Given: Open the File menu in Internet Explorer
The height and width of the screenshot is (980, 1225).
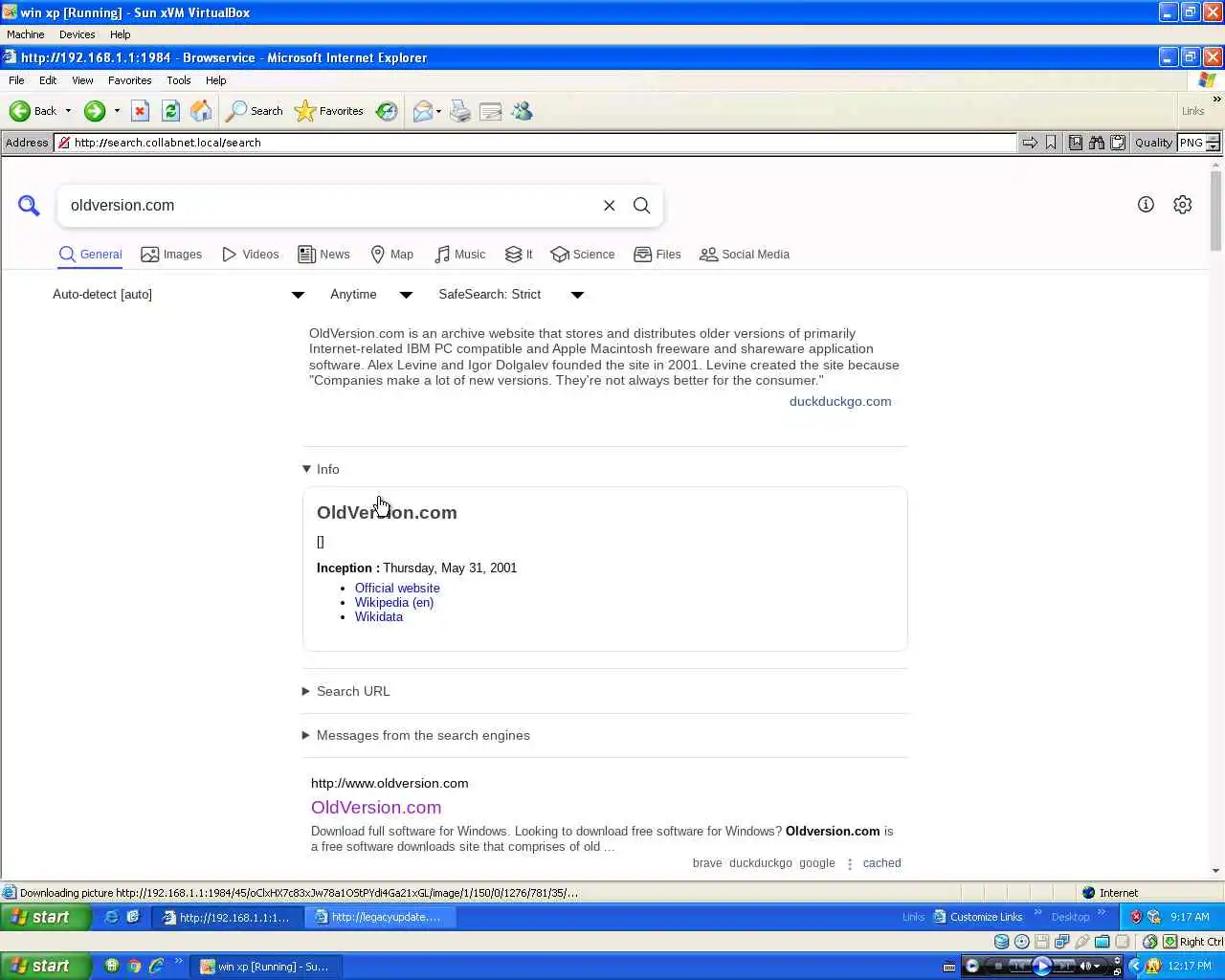Looking at the screenshot, I should tap(16, 80).
